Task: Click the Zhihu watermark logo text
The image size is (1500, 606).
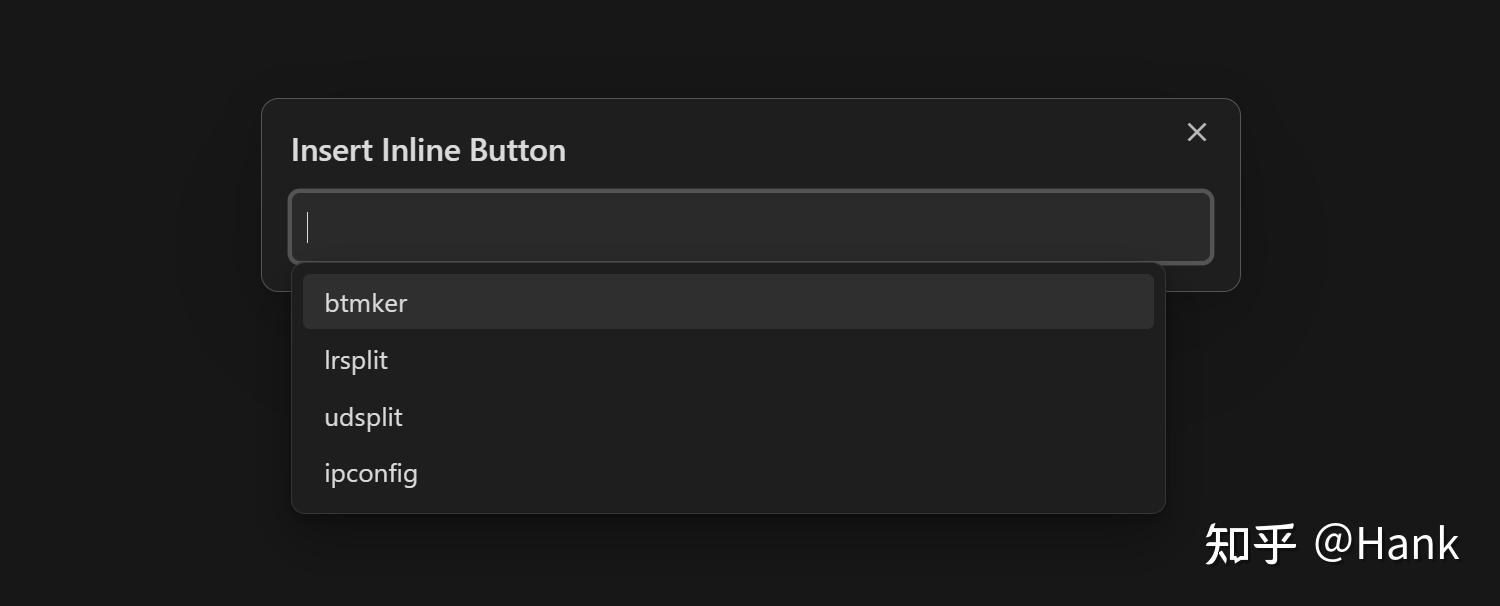Action: point(1250,544)
